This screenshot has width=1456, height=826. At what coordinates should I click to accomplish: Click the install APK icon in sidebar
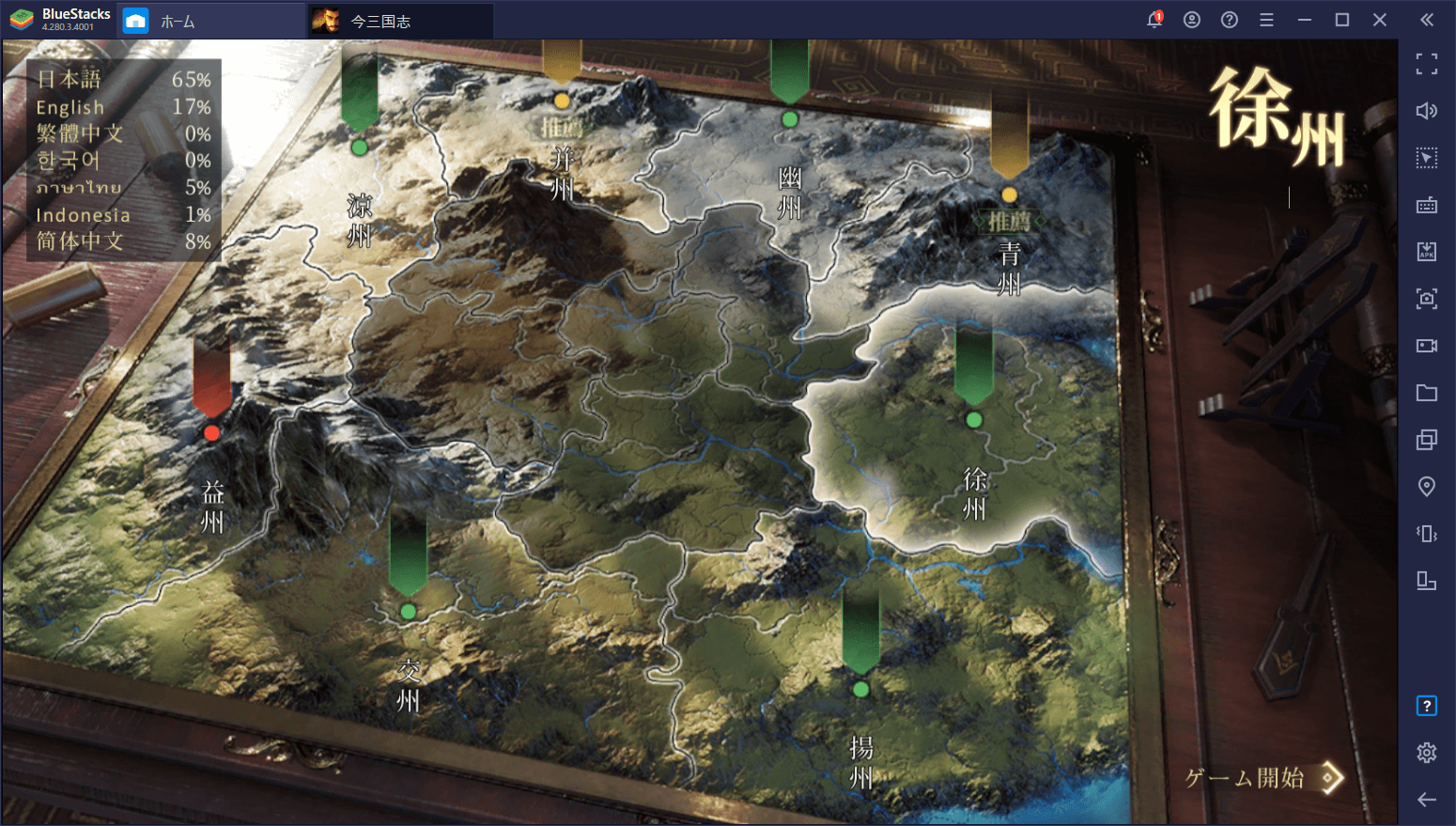coord(1427,252)
